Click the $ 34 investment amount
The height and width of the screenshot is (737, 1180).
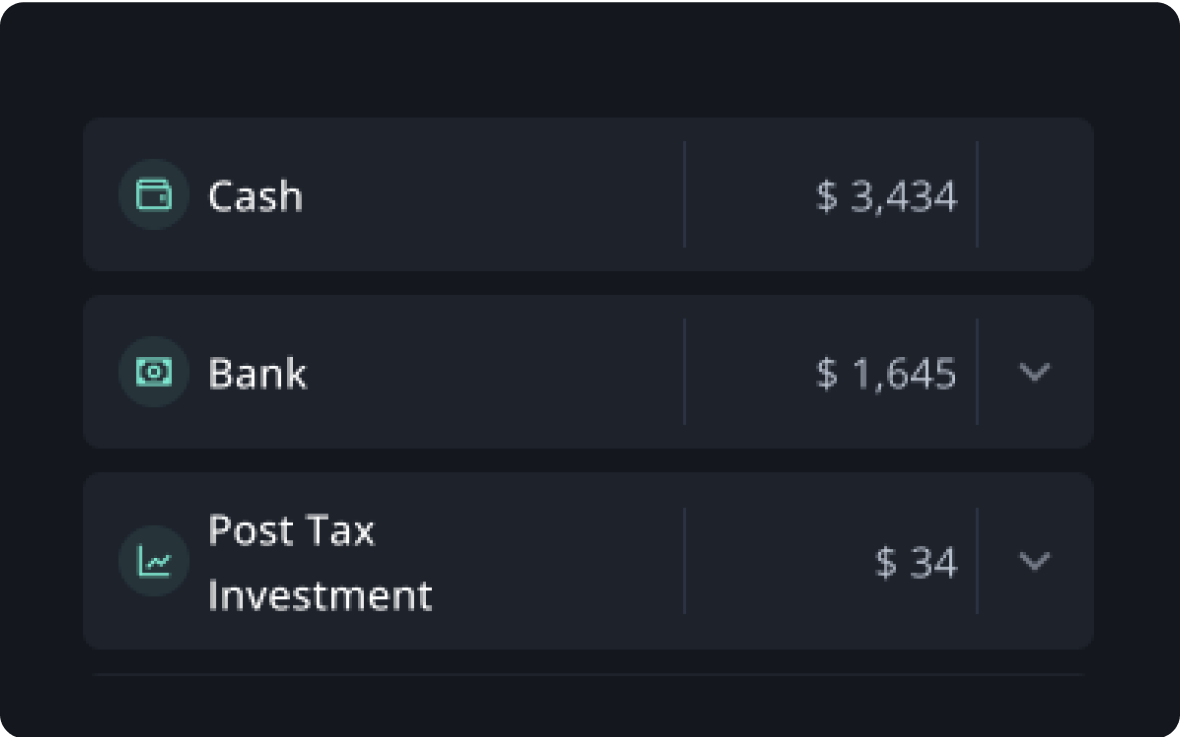click(x=916, y=562)
